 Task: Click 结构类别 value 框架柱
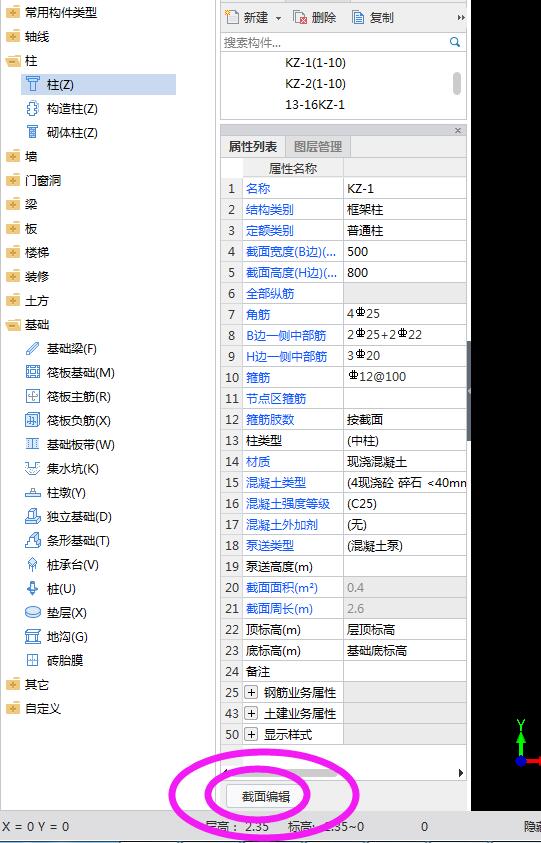pyautogui.click(x=404, y=210)
